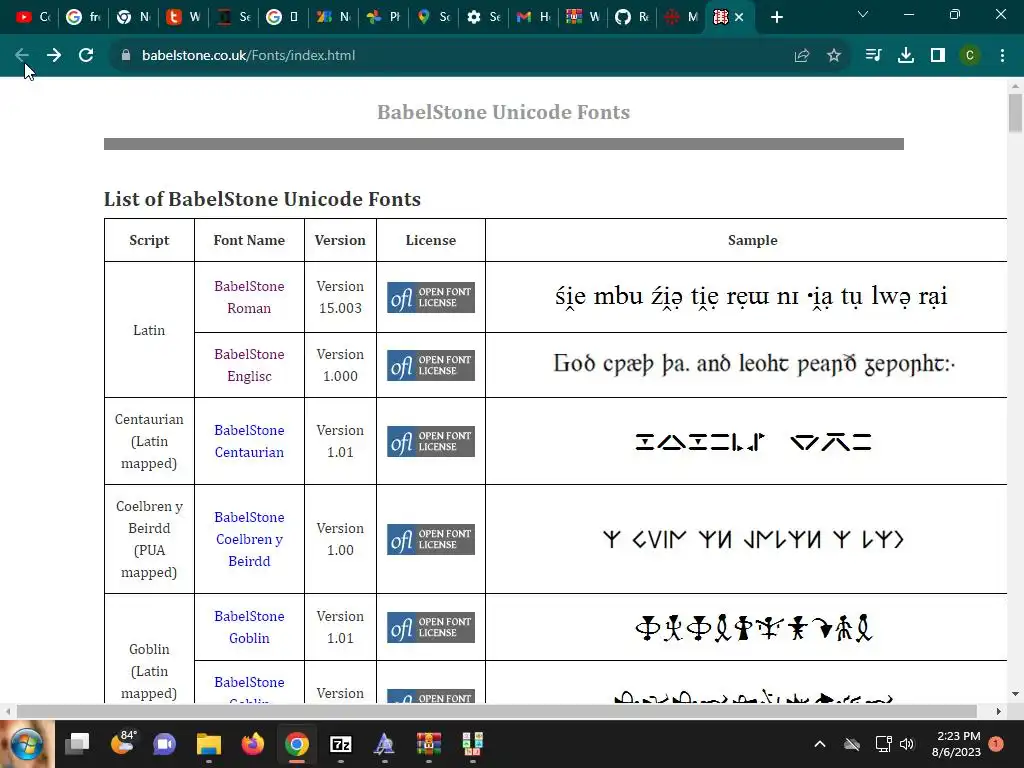1024x768 pixels.
Task: Open the network status tray icon
Action: pos(883,744)
